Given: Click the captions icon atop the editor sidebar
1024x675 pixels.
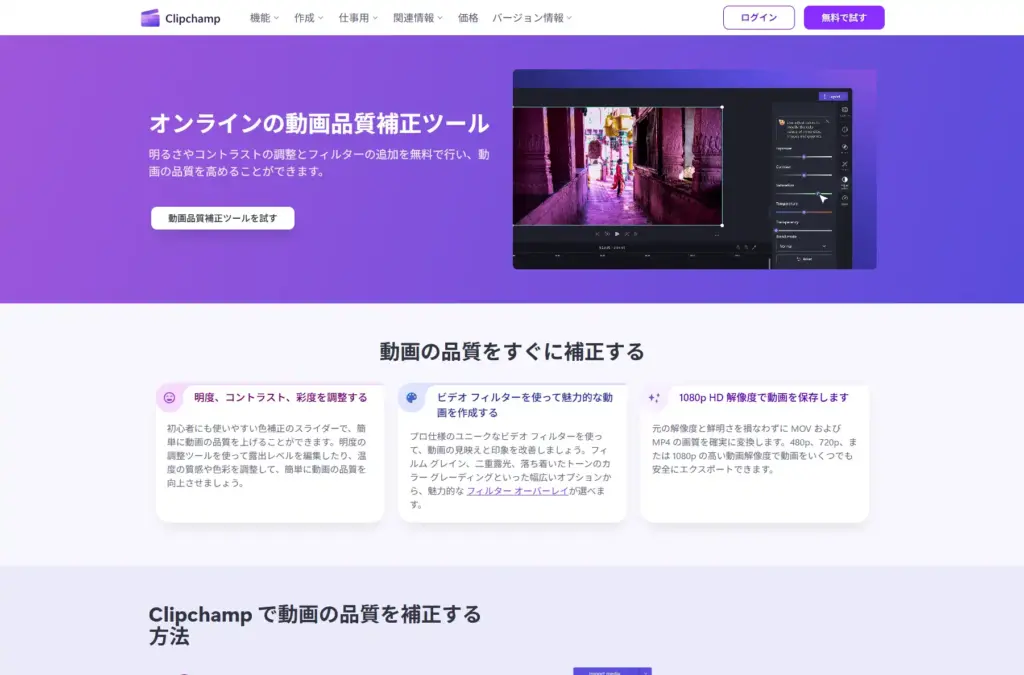Looking at the screenshot, I should pos(844,110).
